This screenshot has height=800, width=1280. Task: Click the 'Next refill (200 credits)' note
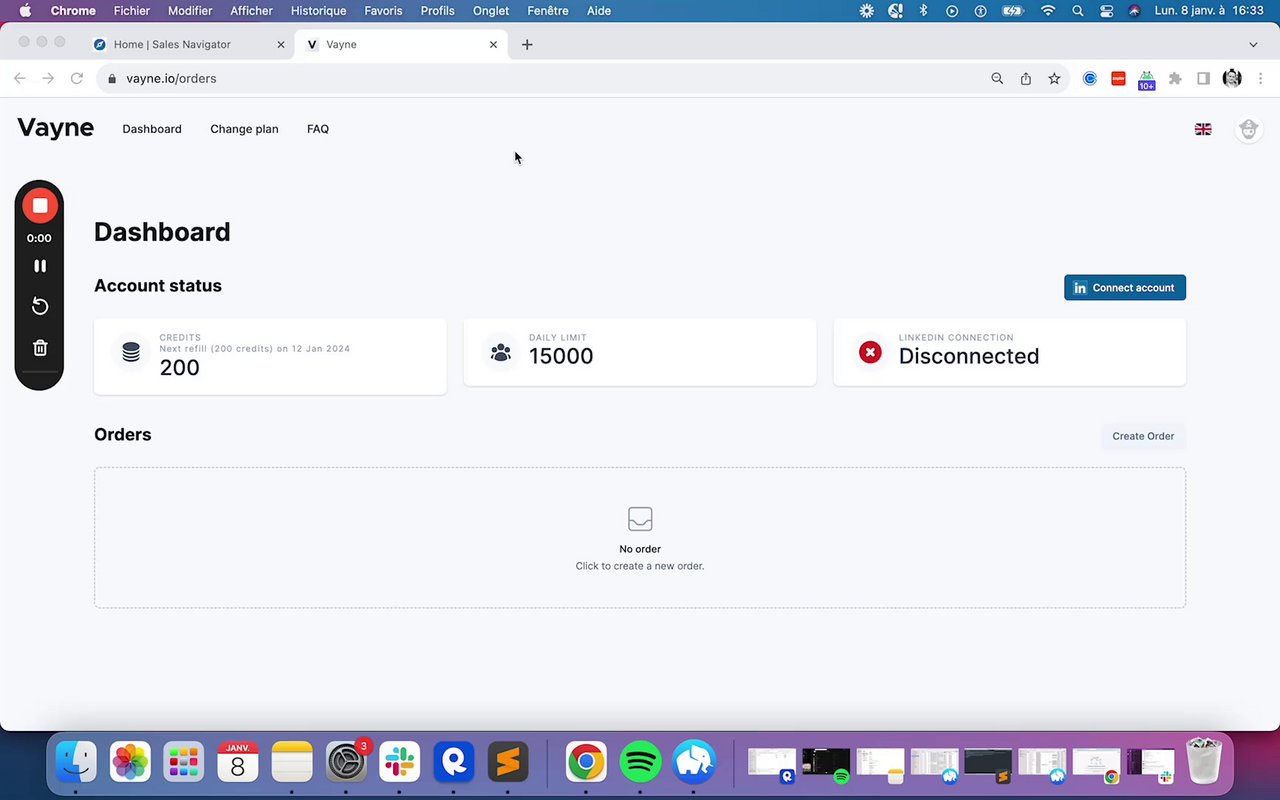[x=255, y=349]
